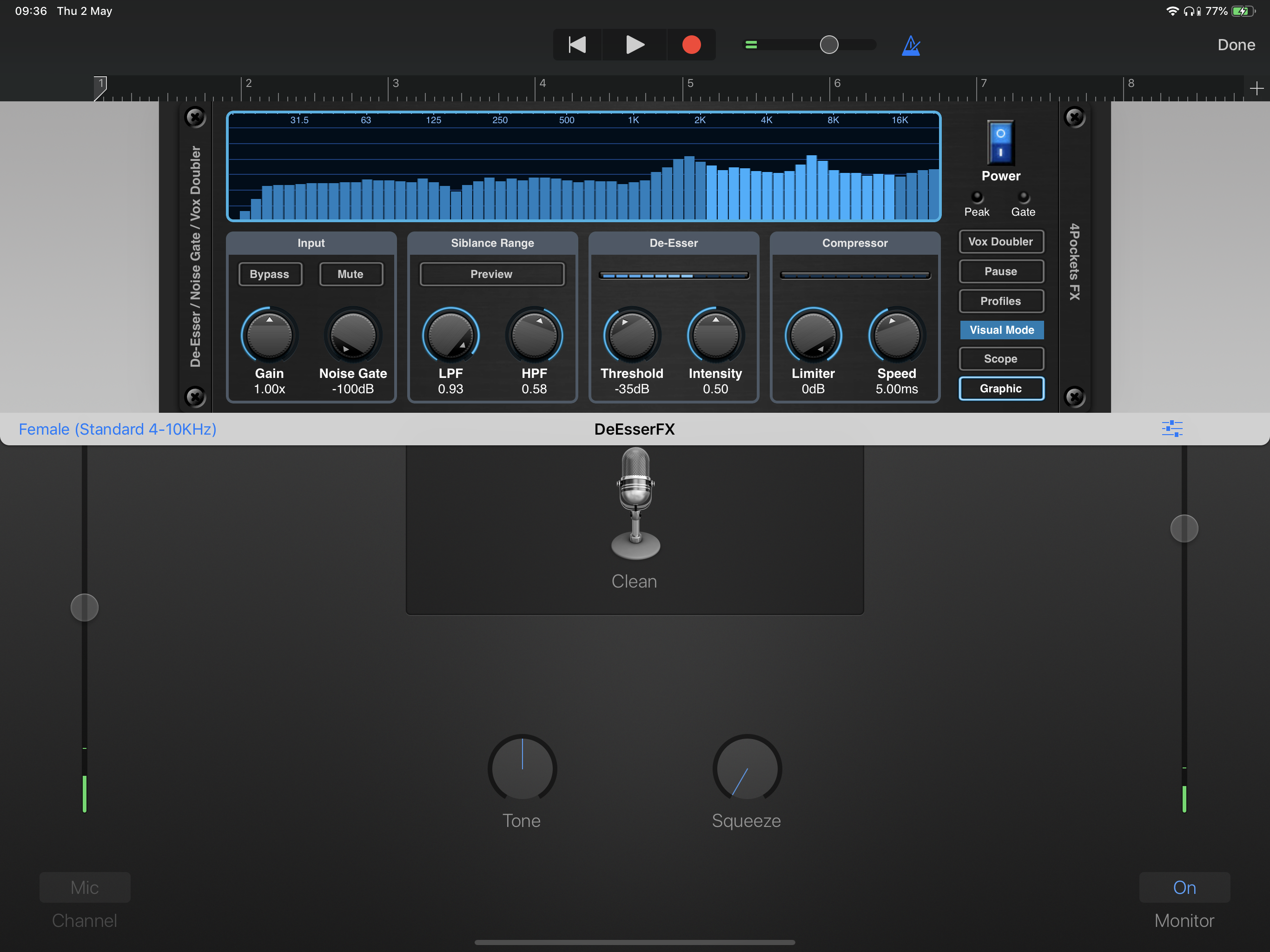This screenshot has height=952, width=1270.
Task: Click the go-to-beginning transport button
Action: pos(576,45)
